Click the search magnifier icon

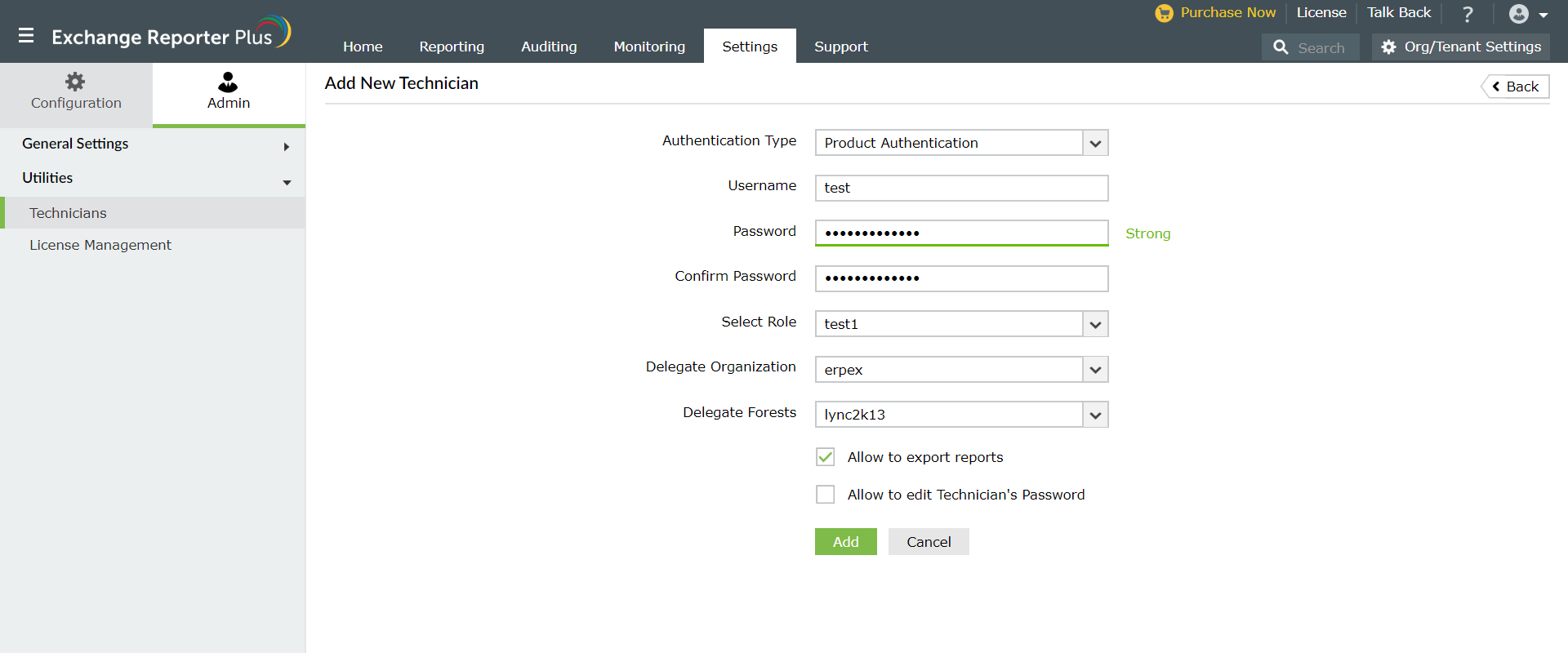[1281, 48]
